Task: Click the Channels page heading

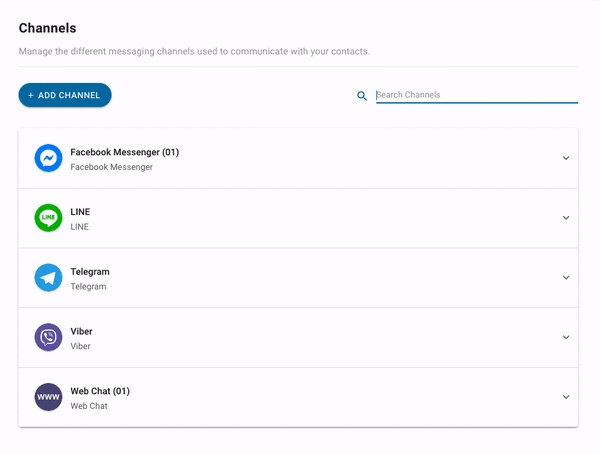Action: coord(47,28)
